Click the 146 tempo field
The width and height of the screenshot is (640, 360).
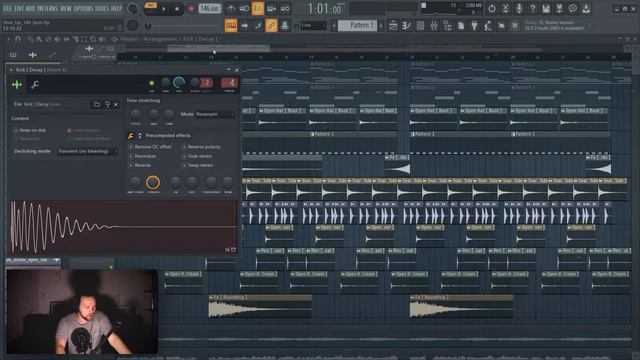pos(209,9)
